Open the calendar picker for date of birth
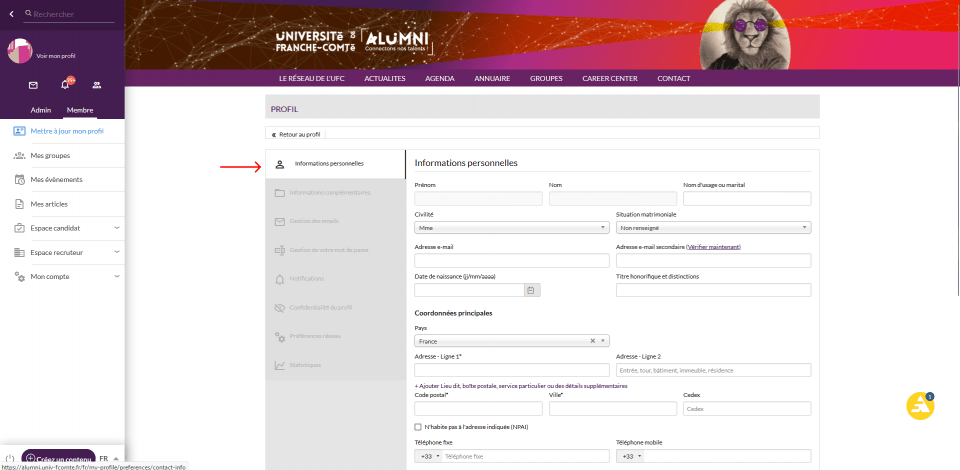 click(x=531, y=290)
